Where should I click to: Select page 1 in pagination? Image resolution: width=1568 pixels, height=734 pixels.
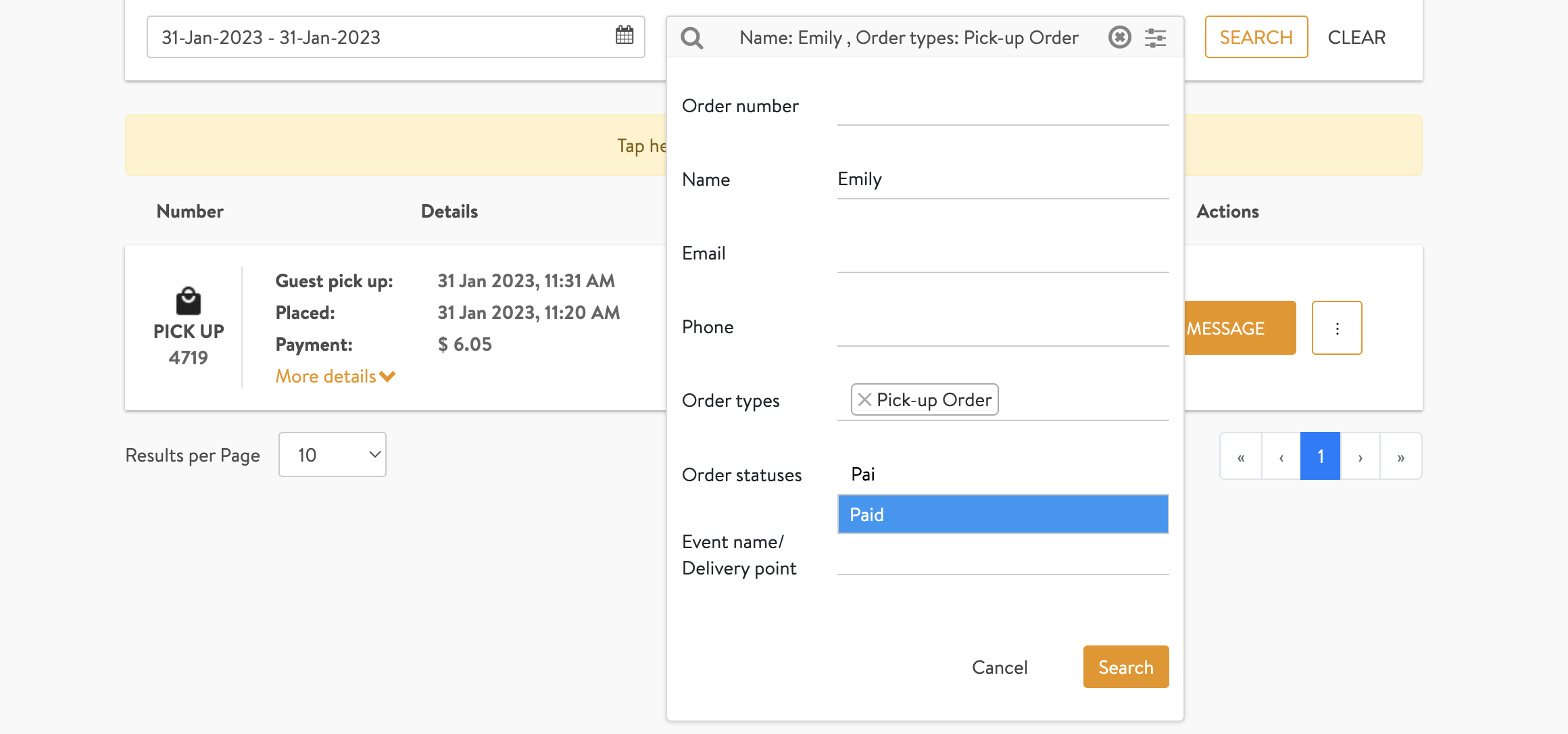tap(1320, 457)
